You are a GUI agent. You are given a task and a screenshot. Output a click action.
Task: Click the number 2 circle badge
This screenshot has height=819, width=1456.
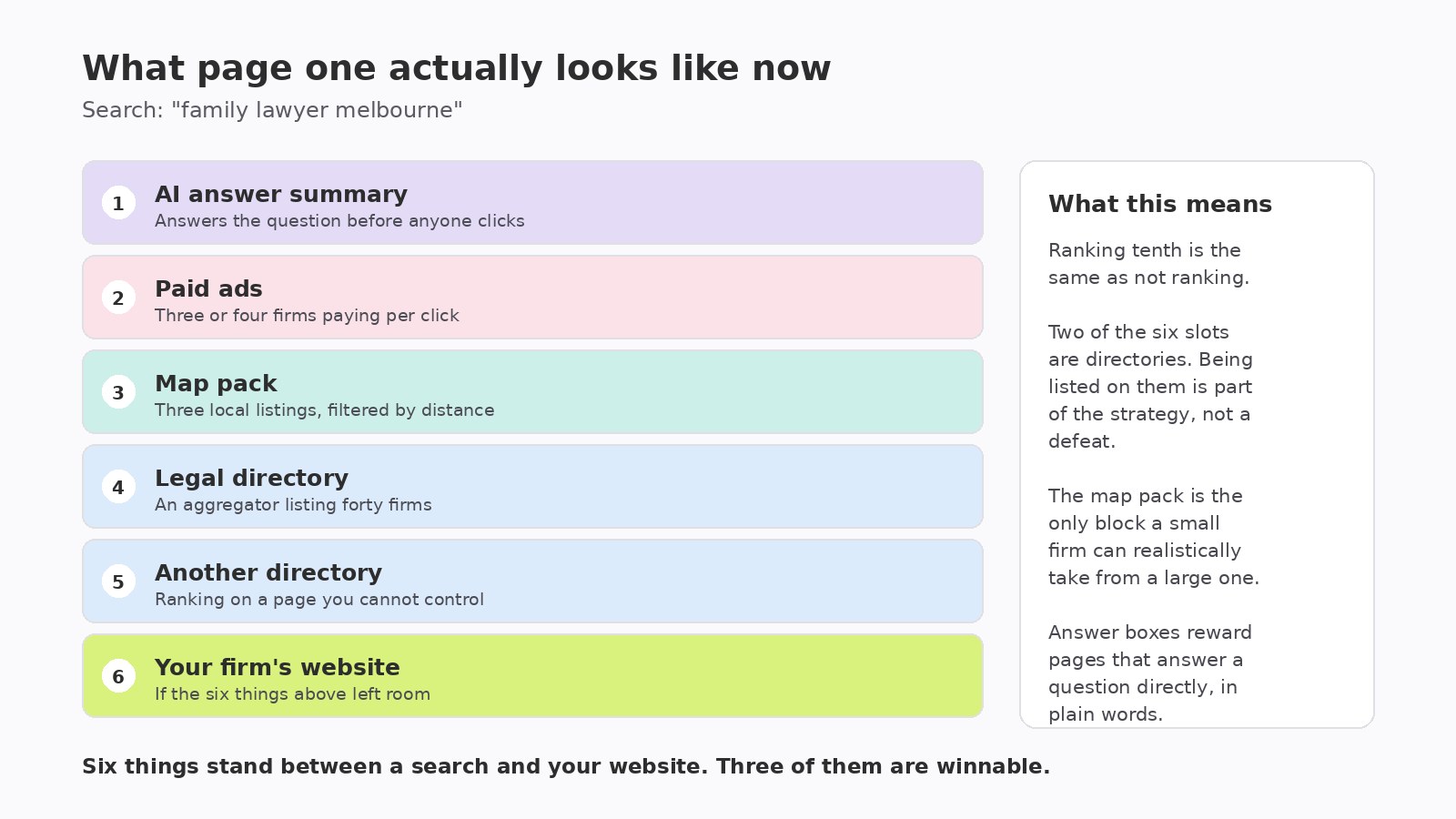pos(118,298)
